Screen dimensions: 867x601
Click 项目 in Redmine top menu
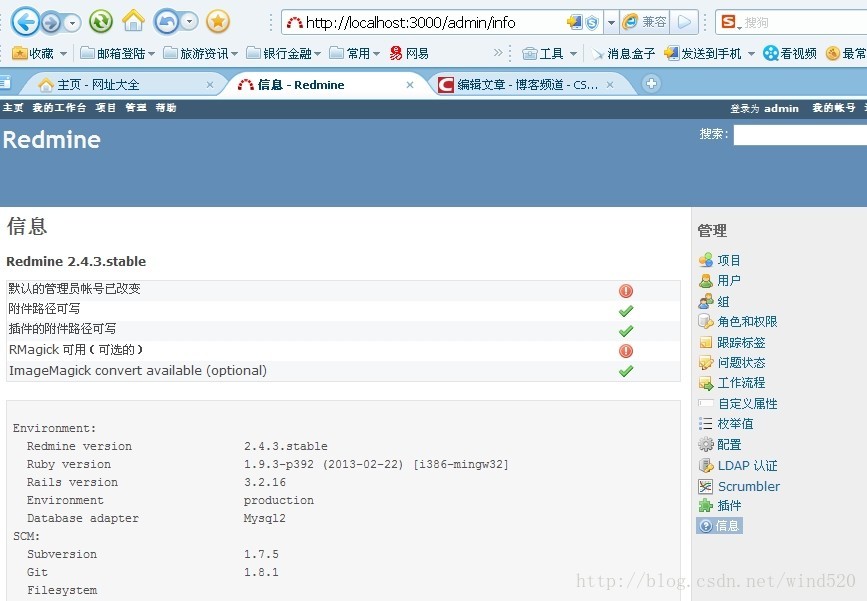tap(105, 108)
